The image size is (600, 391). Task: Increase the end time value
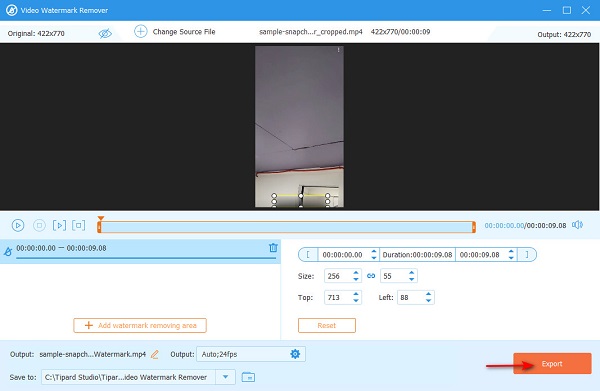click(511, 252)
